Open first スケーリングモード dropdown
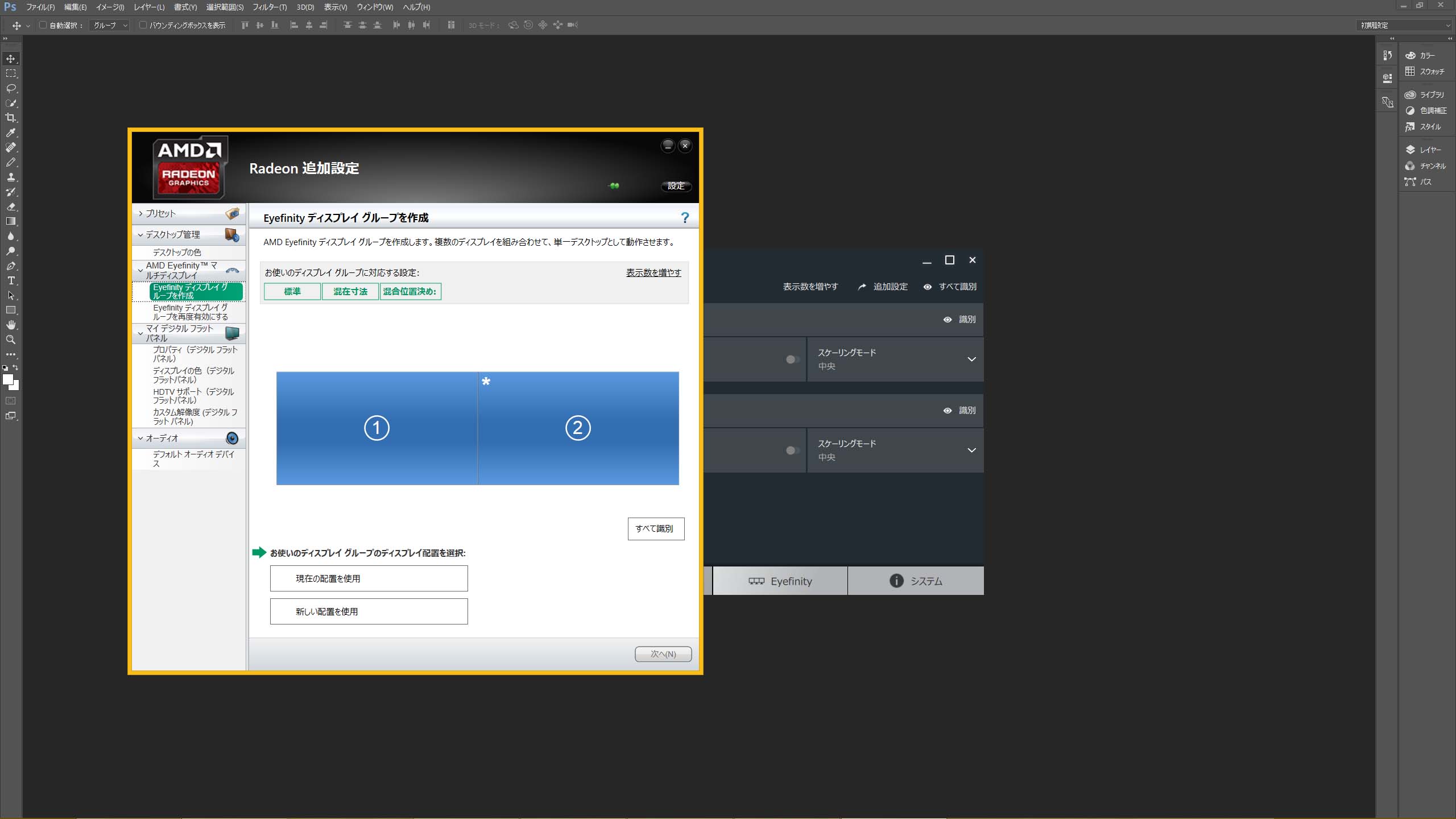1456x819 pixels. pyautogui.click(x=895, y=359)
